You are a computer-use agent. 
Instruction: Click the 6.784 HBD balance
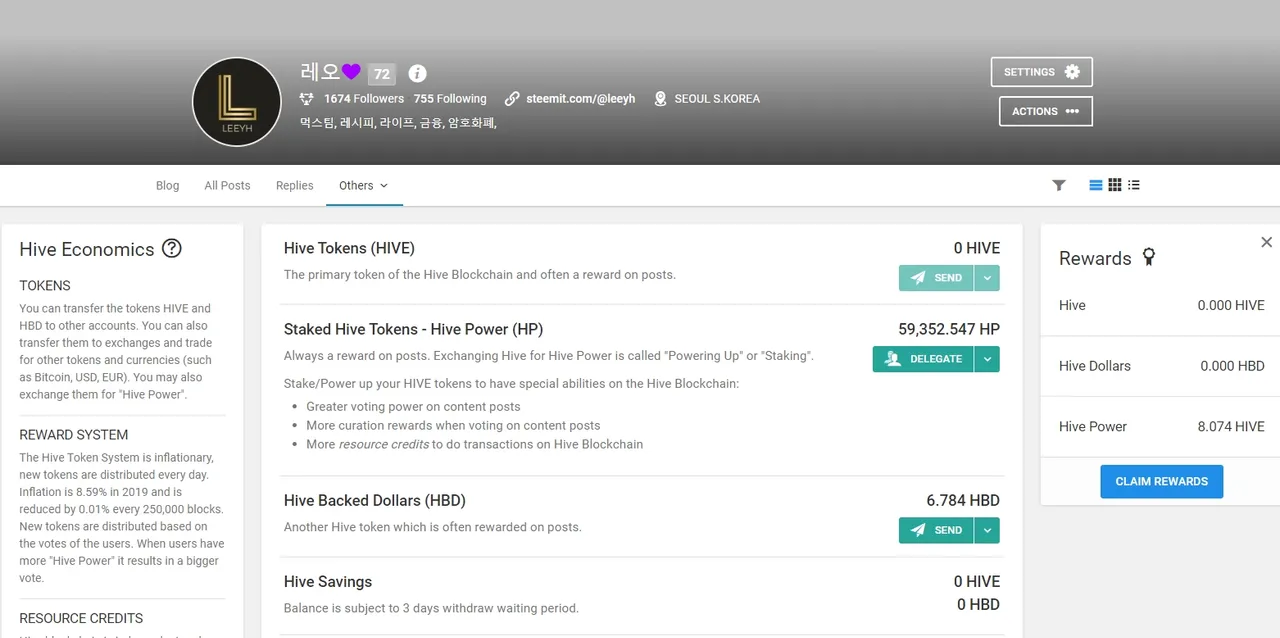pos(963,500)
